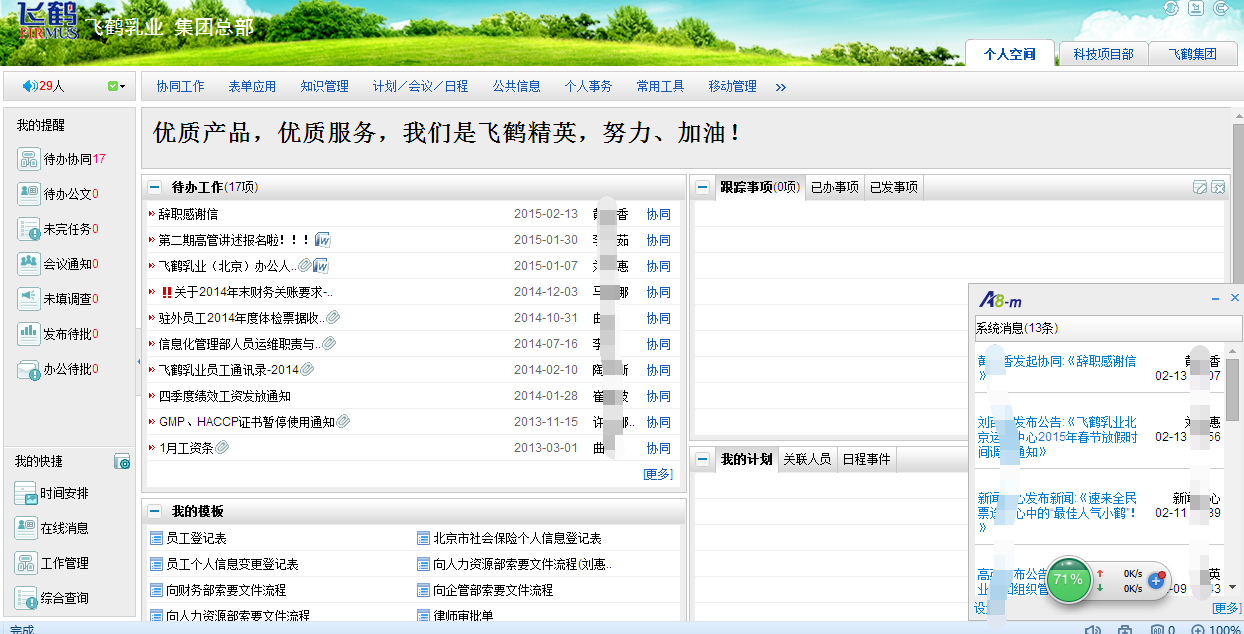Click 更多 link in A8-m popup
Viewport: 1244px width, 634px height.
click(1226, 608)
